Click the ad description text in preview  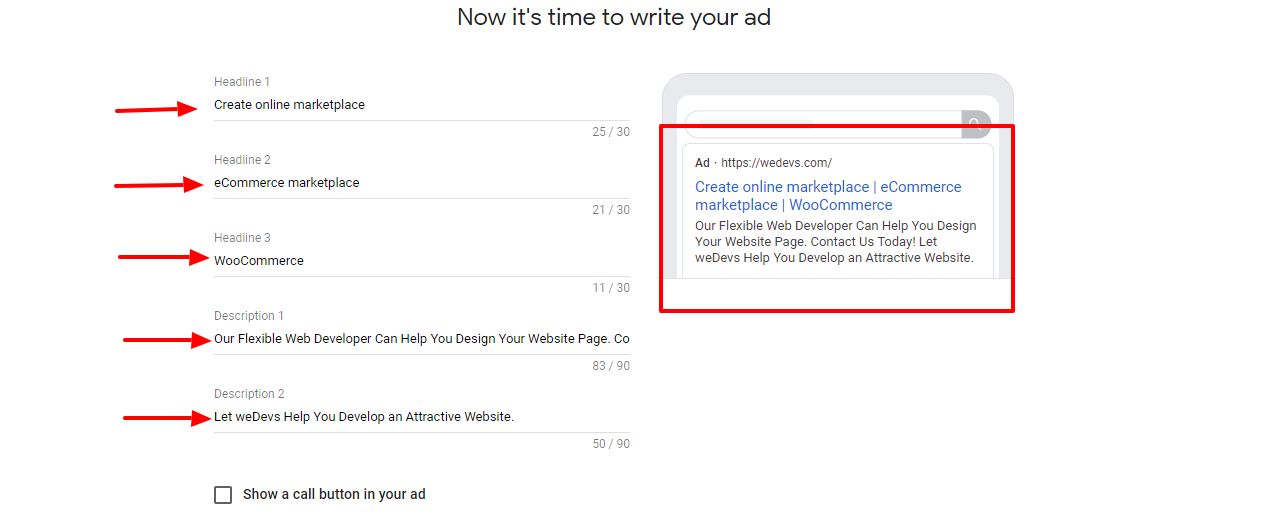tap(835, 242)
